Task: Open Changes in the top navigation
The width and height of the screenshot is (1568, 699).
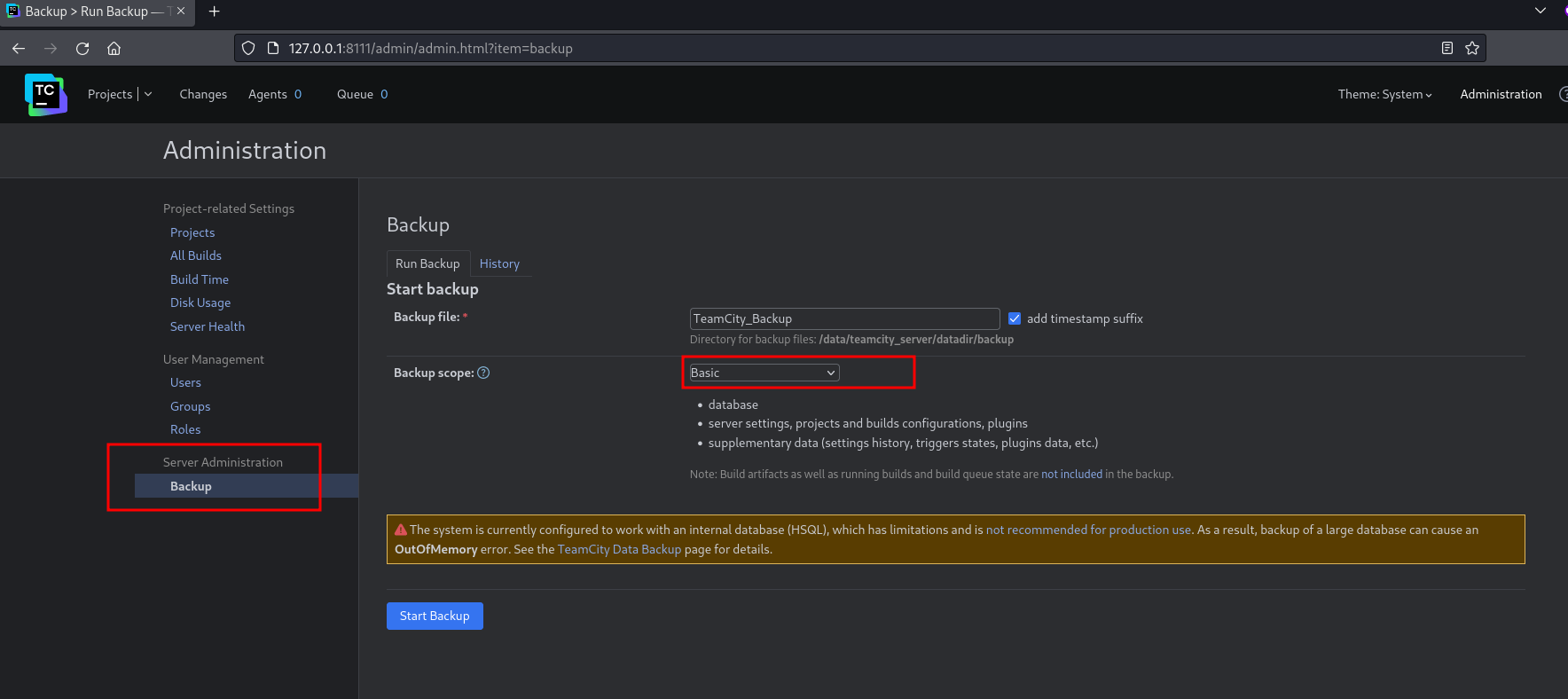Action: [203, 94]
